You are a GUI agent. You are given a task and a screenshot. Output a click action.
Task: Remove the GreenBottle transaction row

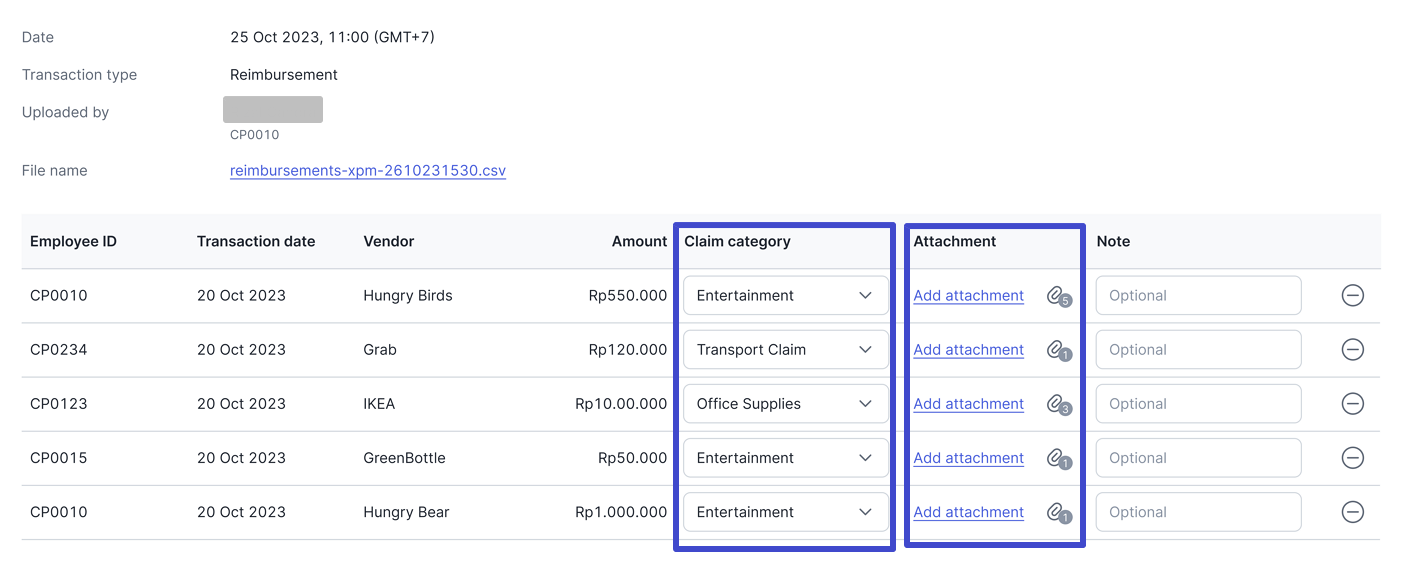pos(1352,458)
